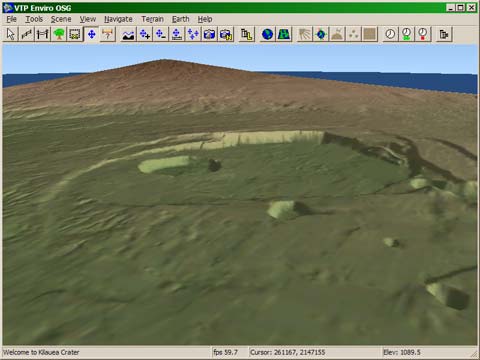Activate the blue four-arrow move tool

[x=91, y=34]
